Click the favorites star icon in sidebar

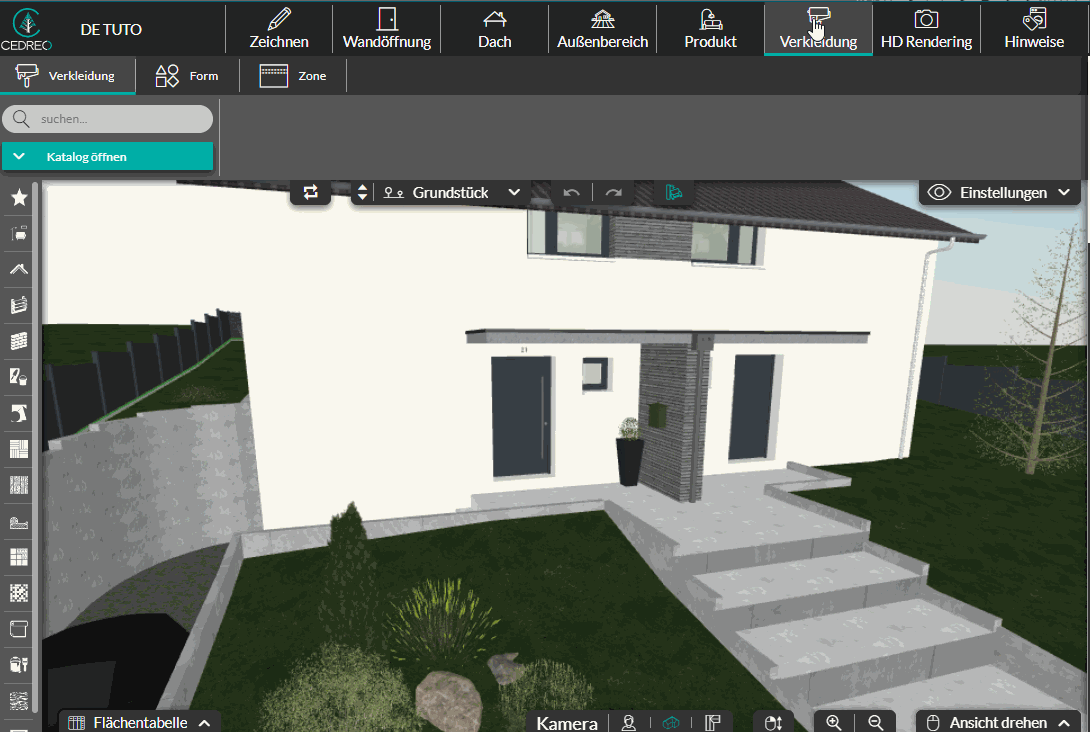19,198
